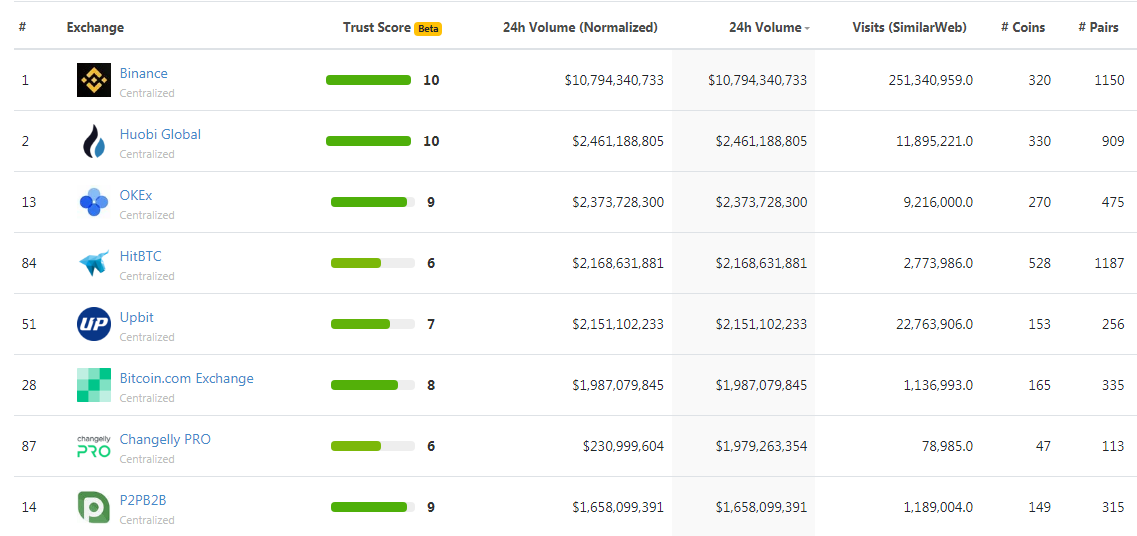Sort table by # rank column header
The width and height of the screenshot is (1137, 536).
coord(22,28)
